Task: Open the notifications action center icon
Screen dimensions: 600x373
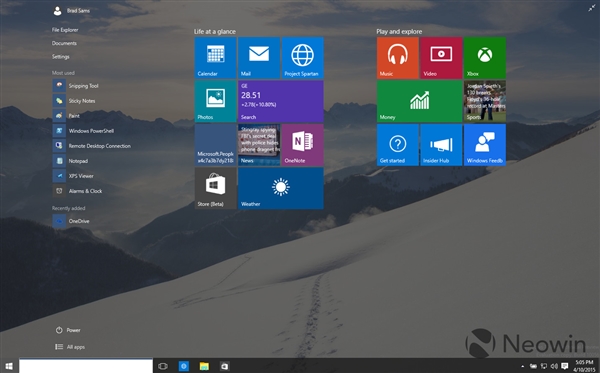Action: coord(564,366)
